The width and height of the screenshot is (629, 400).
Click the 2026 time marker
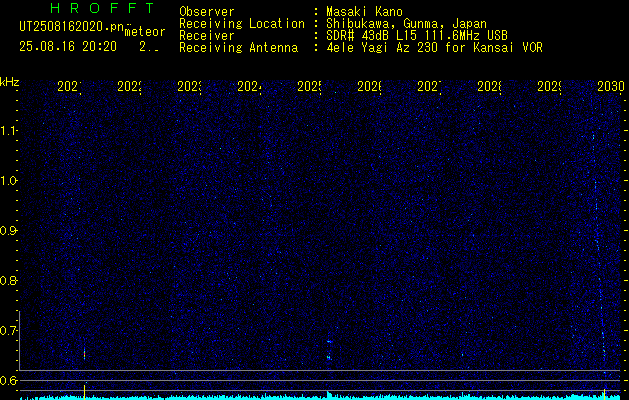tap(369, 86)
